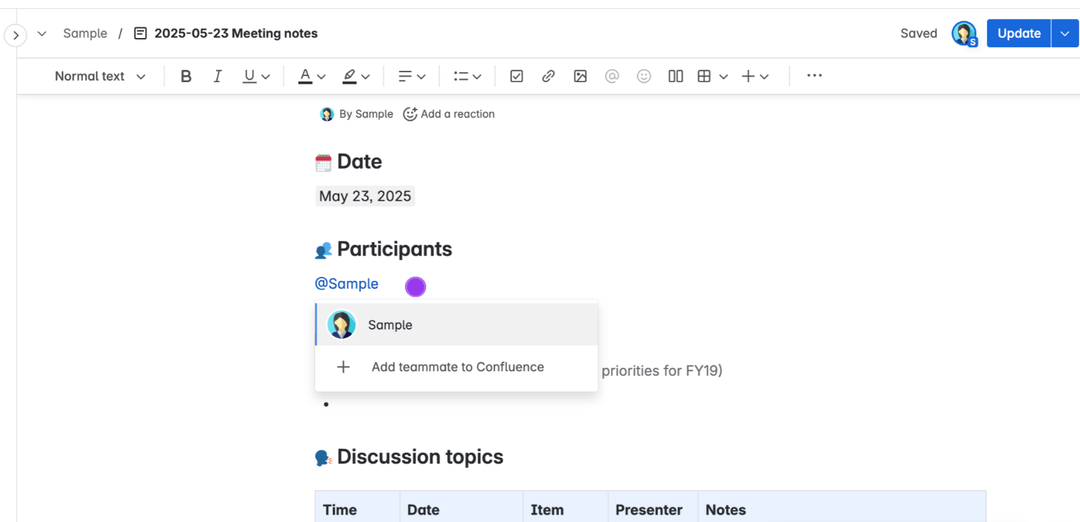1080x522 pixels.
Task: Click the @Sample mention text
Action: point(346,284)
